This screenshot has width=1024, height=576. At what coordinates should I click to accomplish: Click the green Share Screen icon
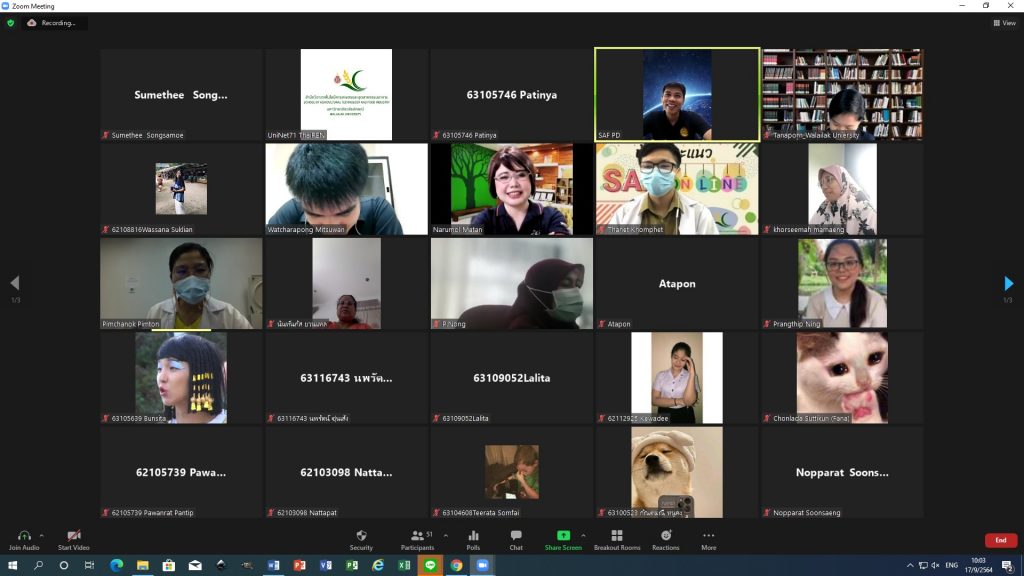pyautogui.click(x=563, y=536)
